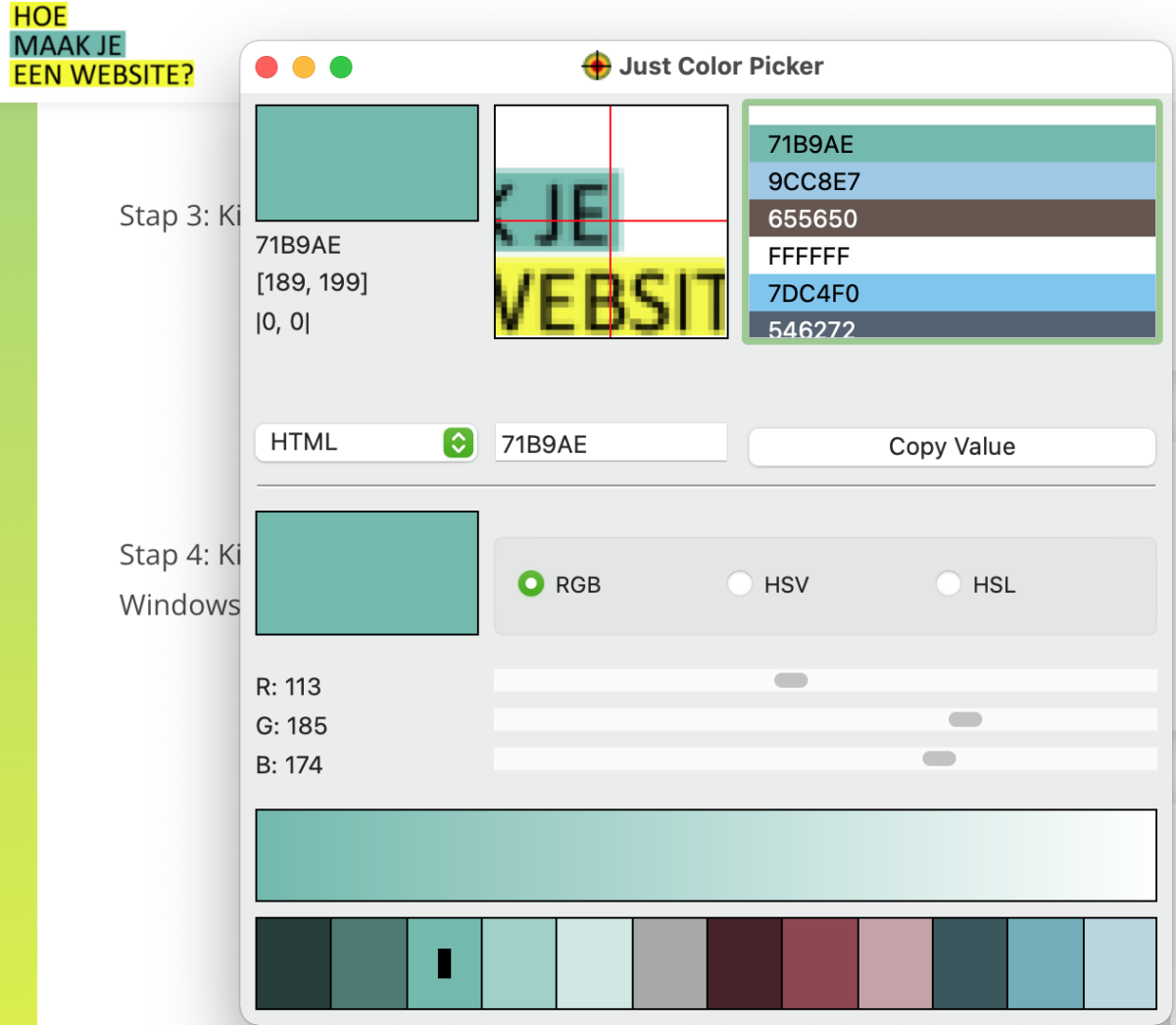Click the zoomed magnifier preview with red crosshair
Screen dimensions: 1176x1025
click(611, 221)
